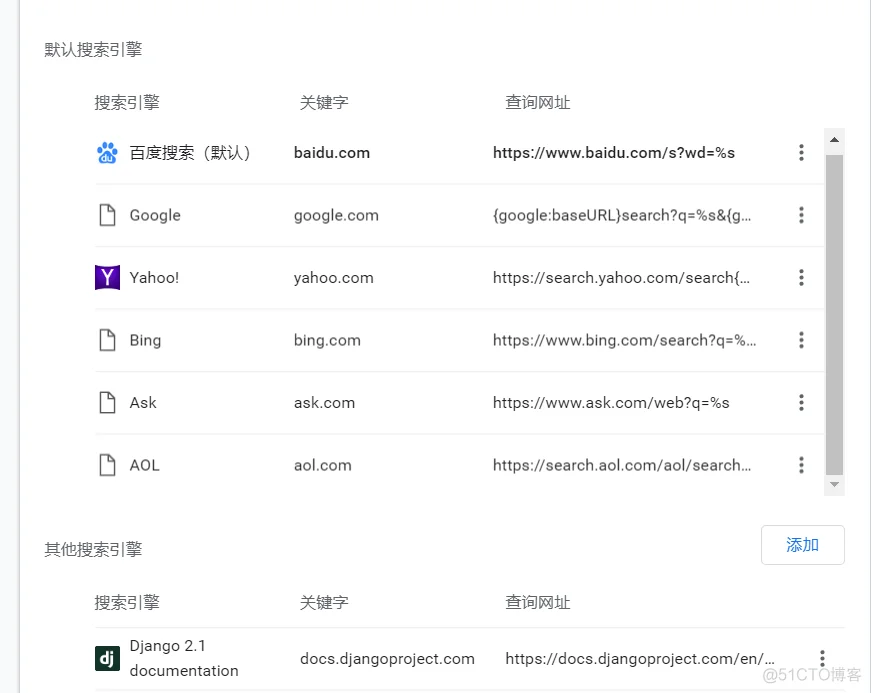The width and height of the screenshot is (871, 693).
Task: Click the docs.djangoproject.com keyword
Action: (x=387, y=659)
